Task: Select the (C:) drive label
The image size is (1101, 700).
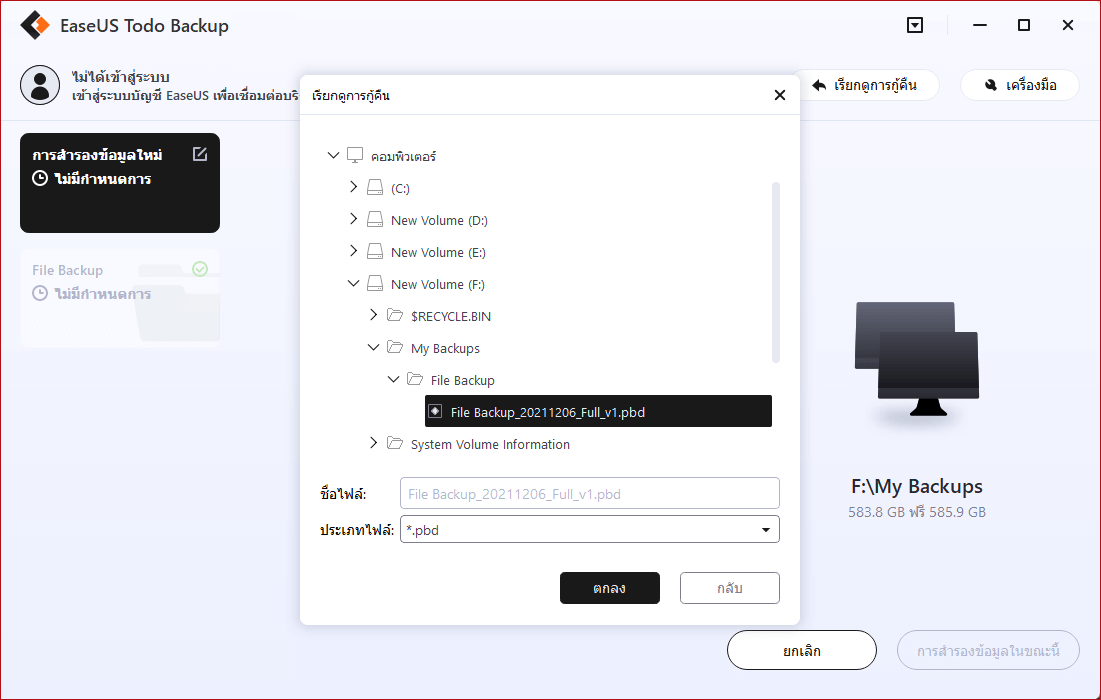Action: [x=400, y=189]
